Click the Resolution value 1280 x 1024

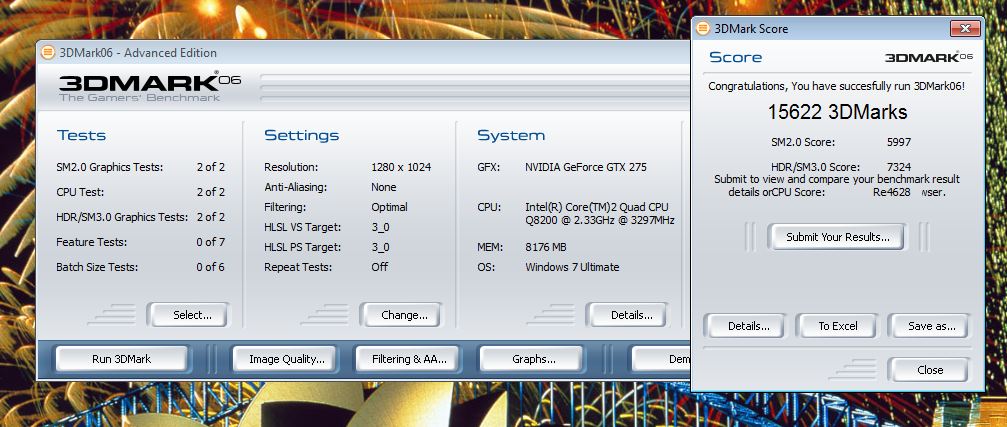401,167
